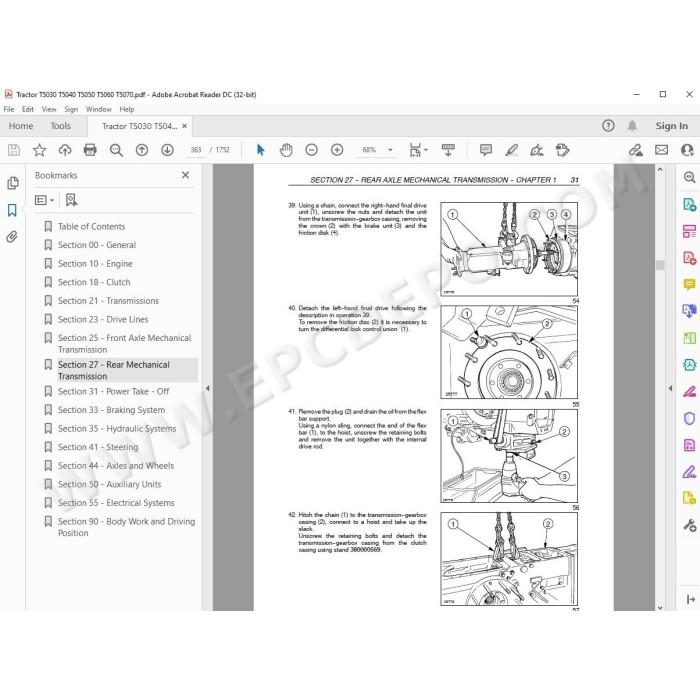
Task: Switch to the Tools tab
Action: coord(60,126)
